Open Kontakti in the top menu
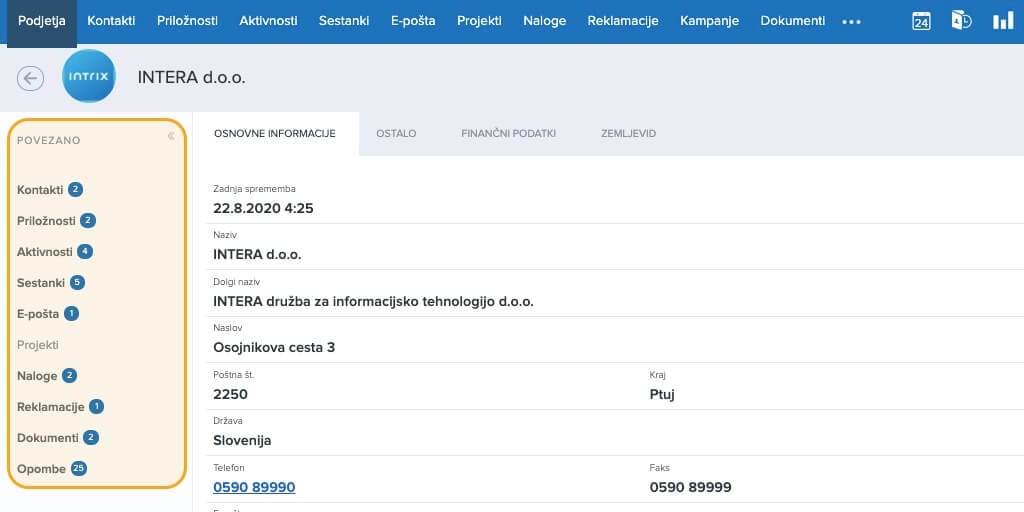 click(111, 21)
